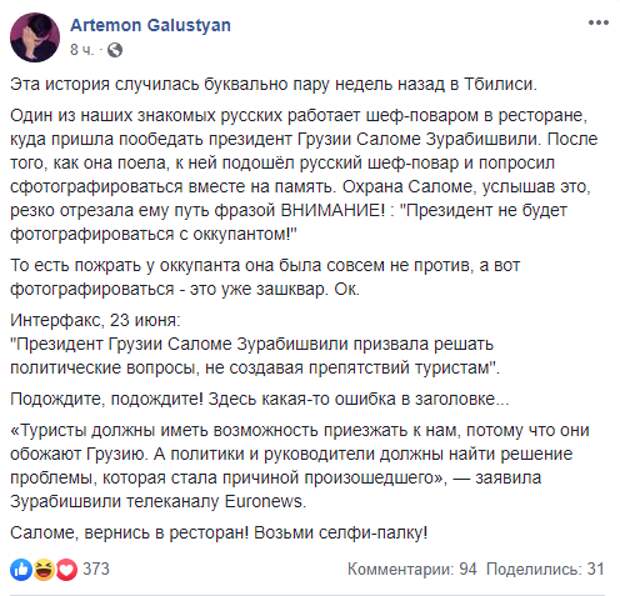Open "Поделились: 31" shares list

(545, 569)
